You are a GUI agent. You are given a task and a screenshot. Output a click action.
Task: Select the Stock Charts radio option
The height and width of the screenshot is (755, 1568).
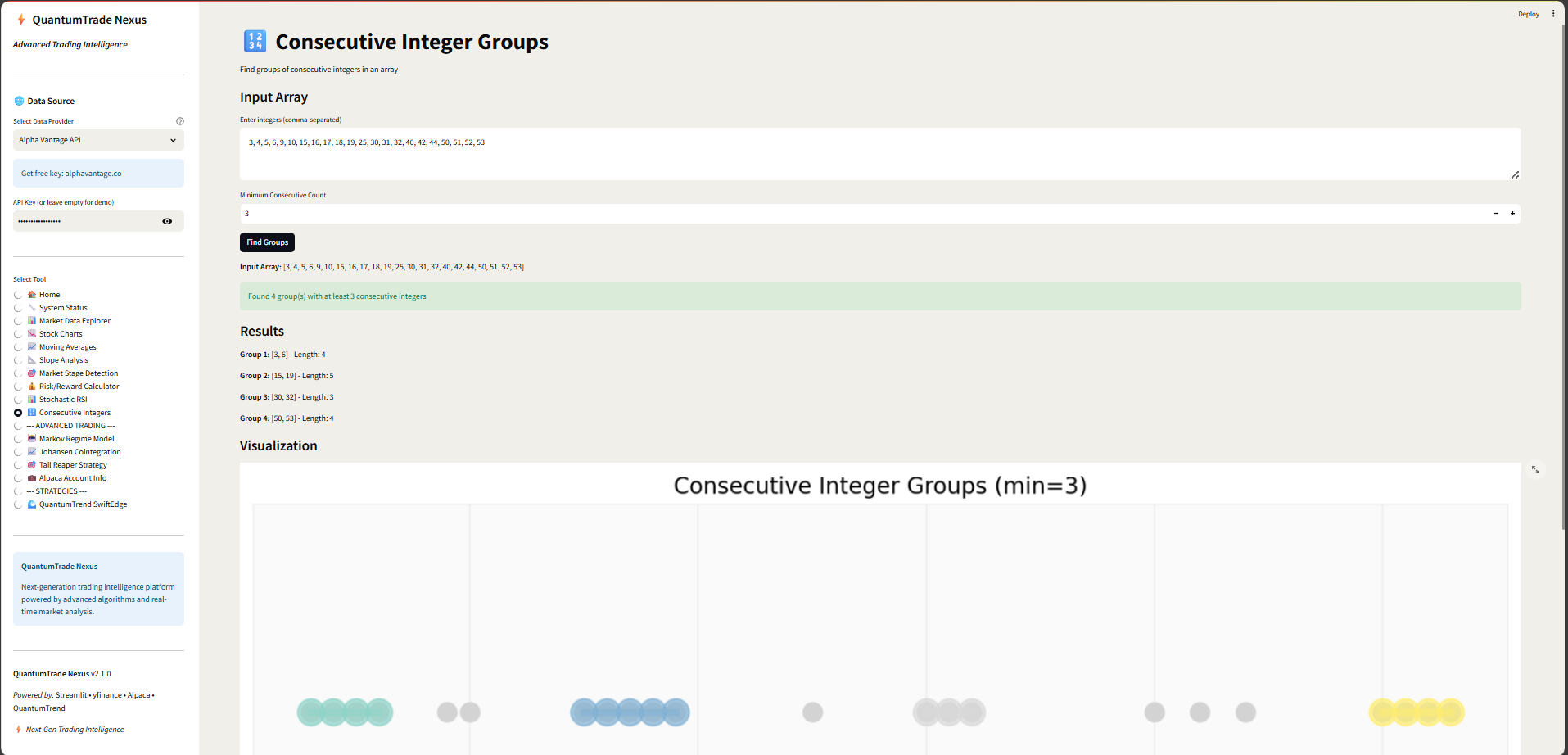coord(18,334)
